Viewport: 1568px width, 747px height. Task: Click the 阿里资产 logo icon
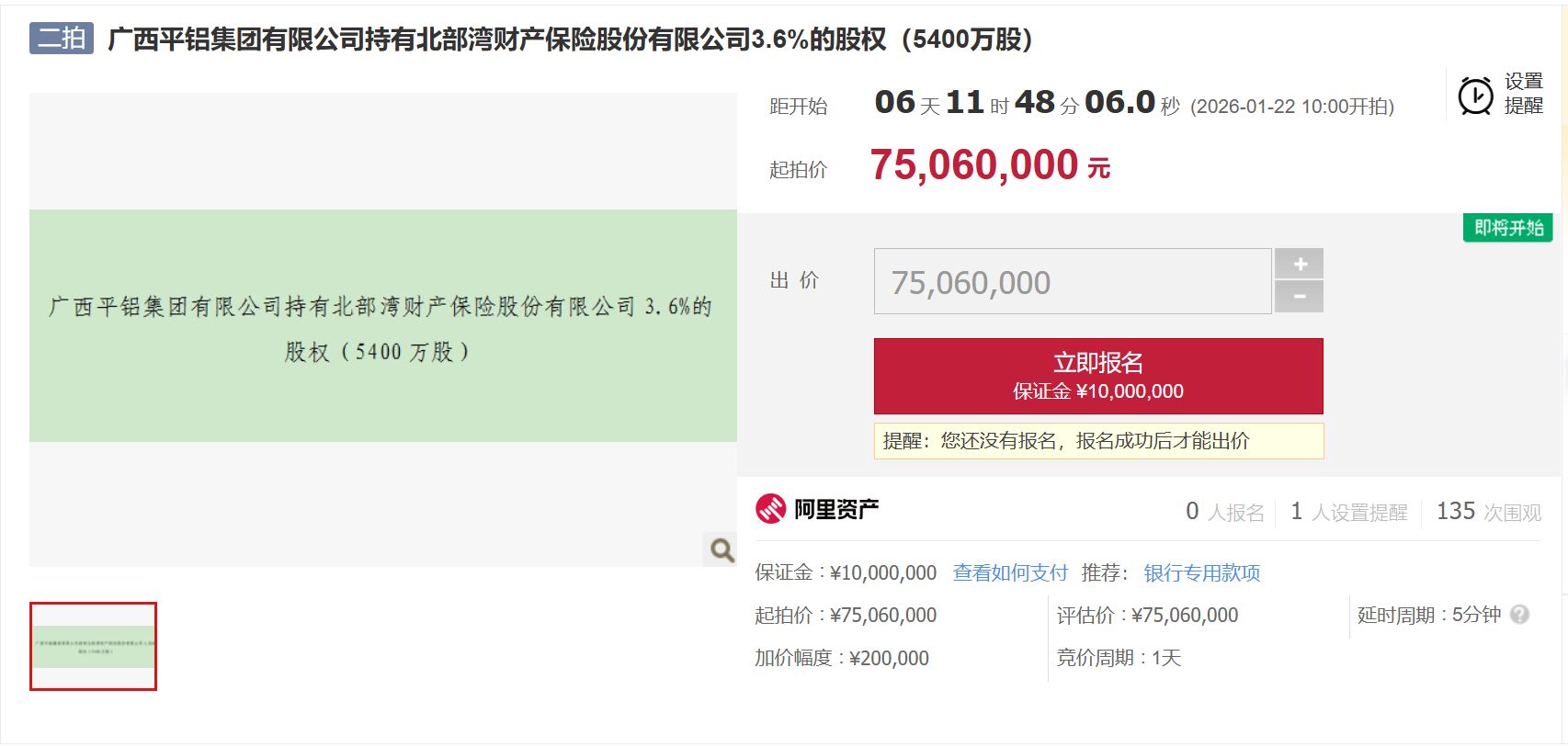(x=770, y=508)
